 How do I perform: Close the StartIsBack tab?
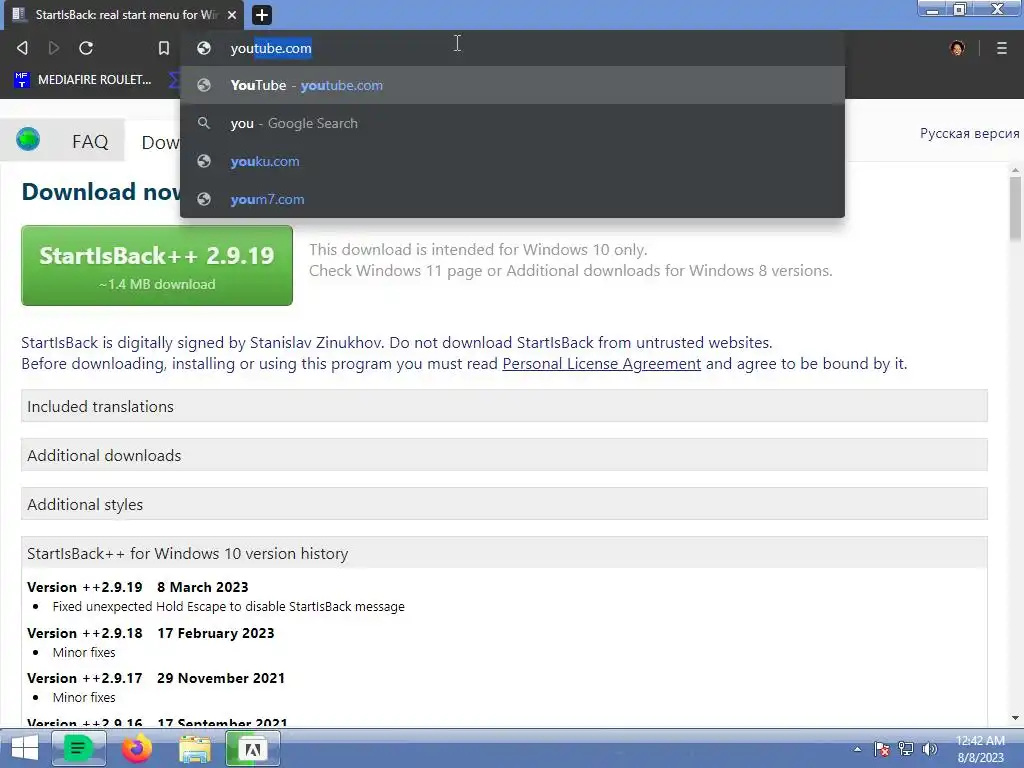point(232,14)
